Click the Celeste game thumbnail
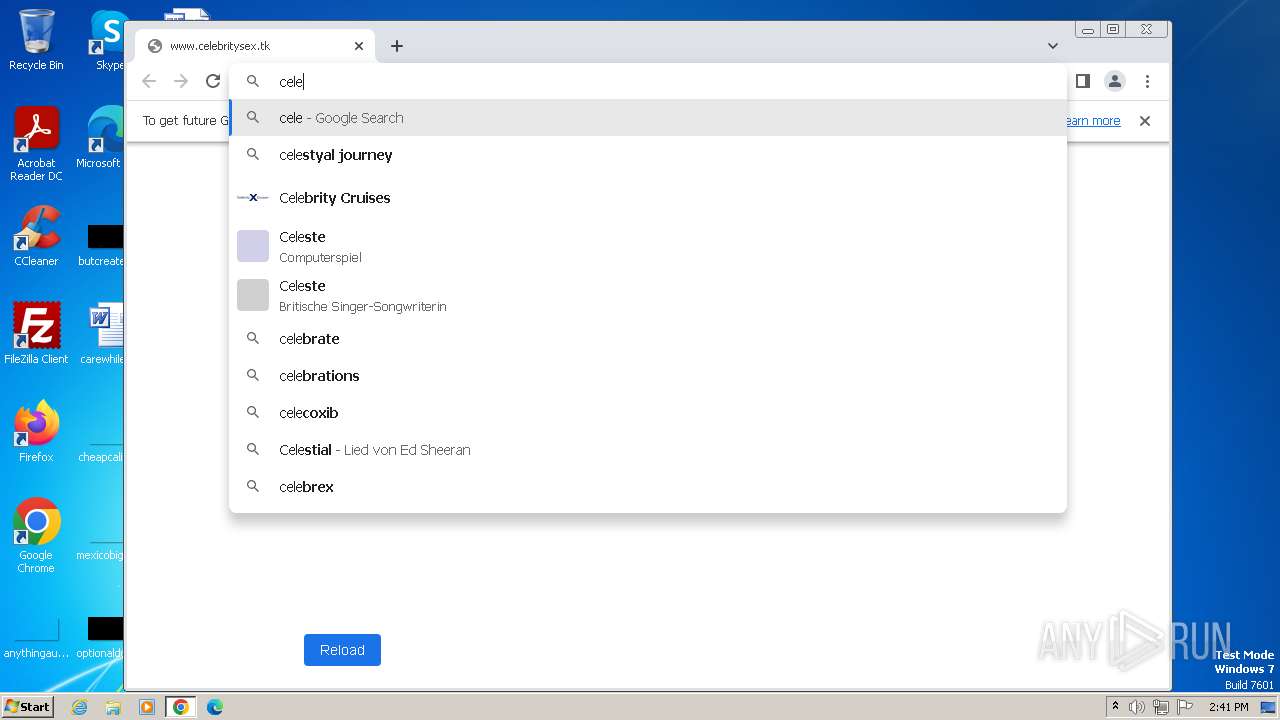This screenshot has width=1280, height=720. tap(253, 246)
